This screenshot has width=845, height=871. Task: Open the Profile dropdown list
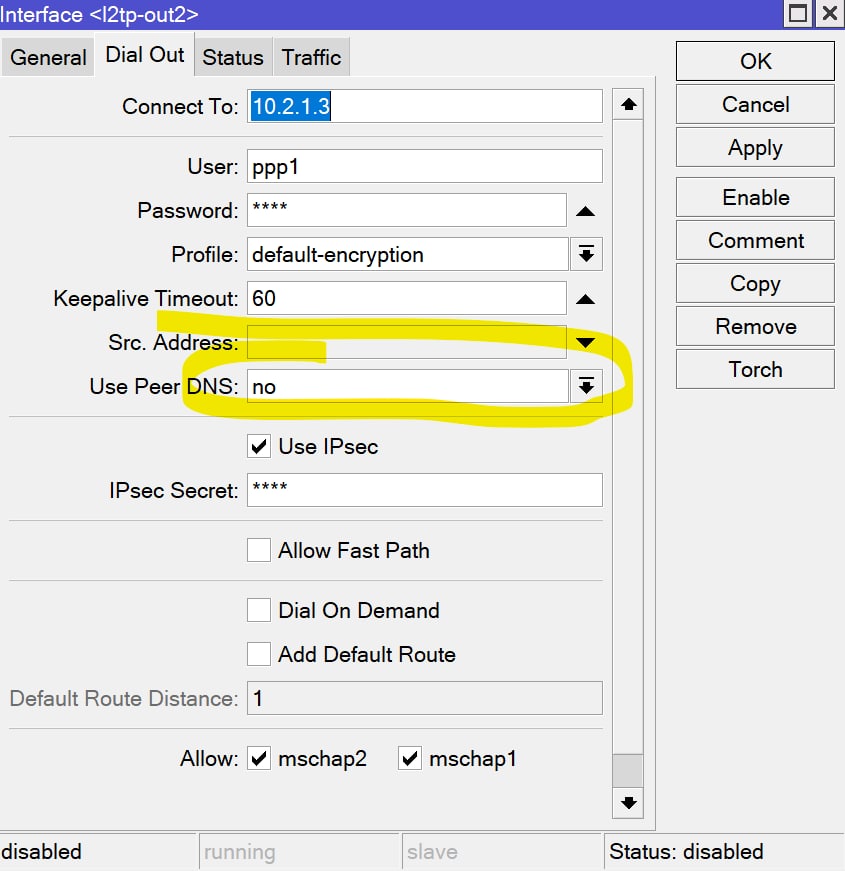pyautogui.click(x=586, y=254)
